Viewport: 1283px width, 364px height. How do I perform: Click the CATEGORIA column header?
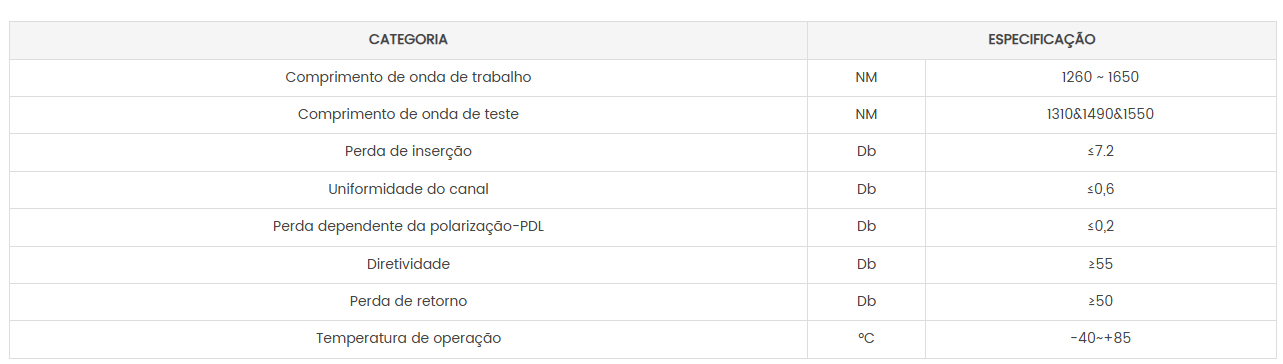[408, 40]
